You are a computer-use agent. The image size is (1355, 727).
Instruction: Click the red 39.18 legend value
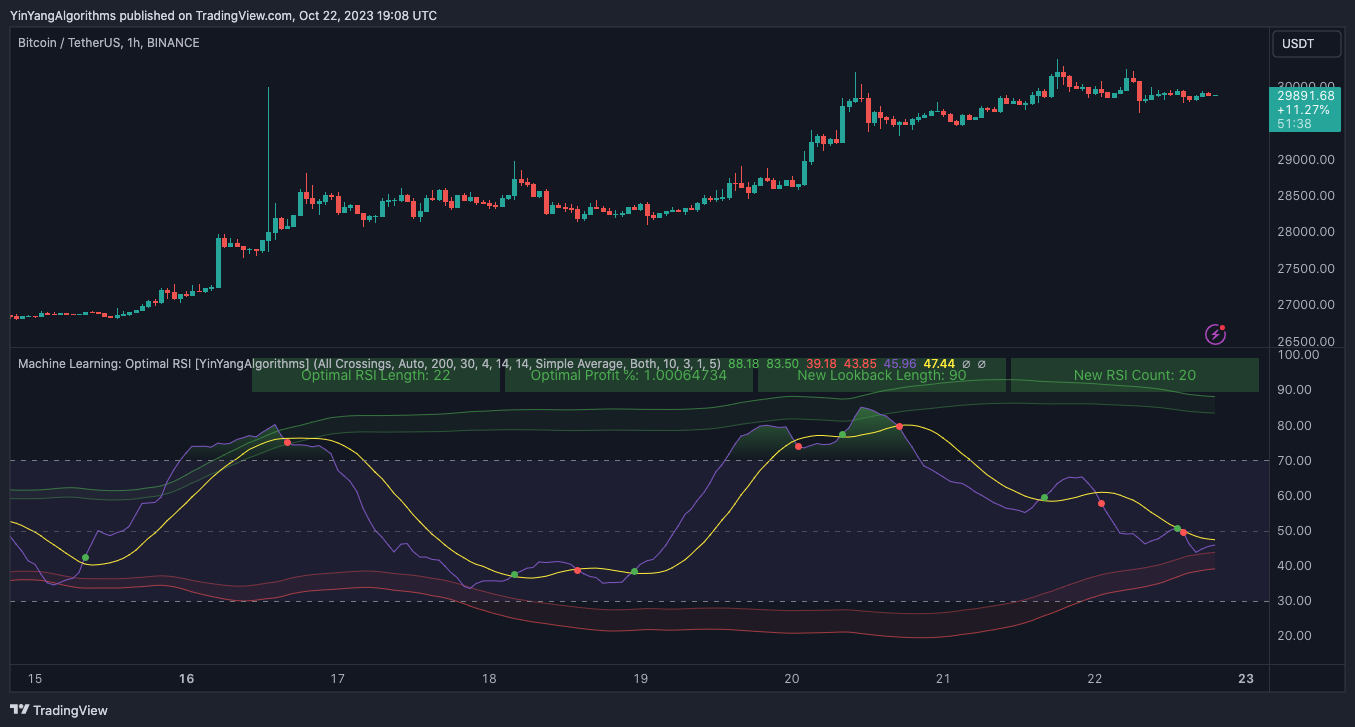pyautogui.click(x=822, y=364)
